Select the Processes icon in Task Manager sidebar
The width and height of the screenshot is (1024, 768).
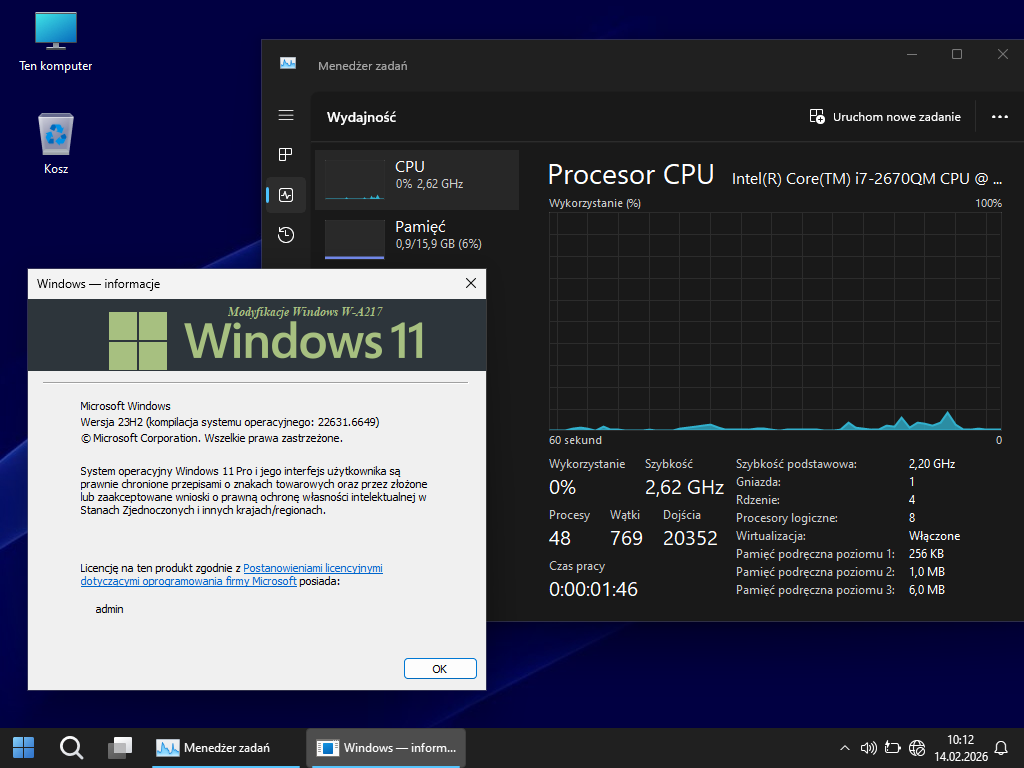point(286,155)
